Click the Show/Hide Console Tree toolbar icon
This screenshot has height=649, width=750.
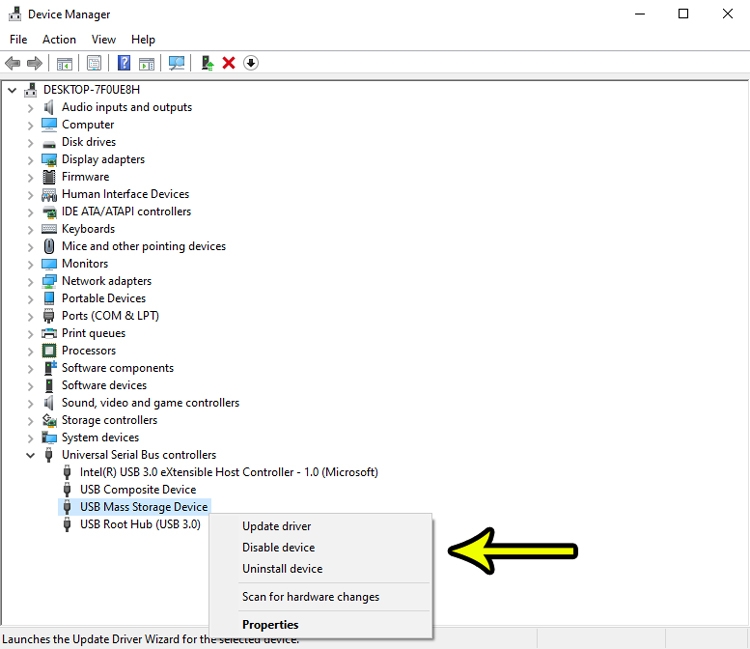tap(65, 63)
